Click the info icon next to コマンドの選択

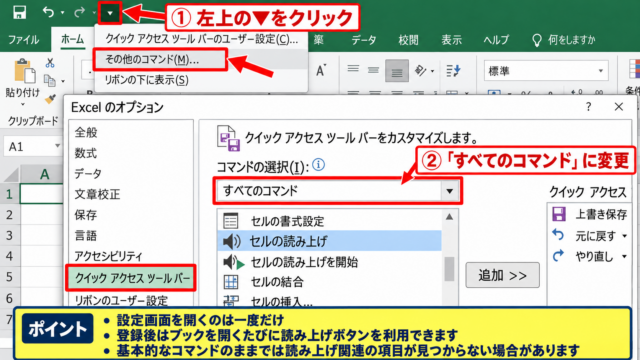318,165
